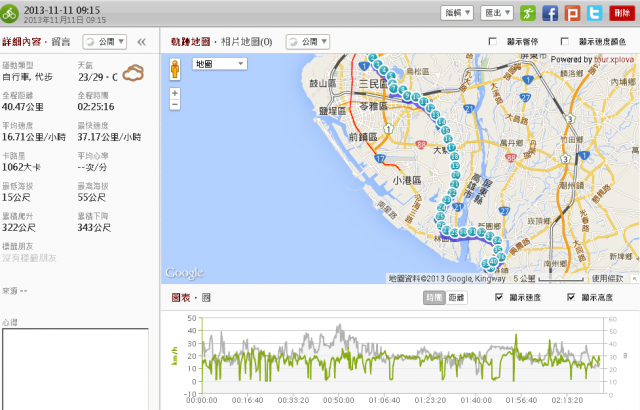This screenshot has width=640, height=410.
Task: Click the total time 02:25:16 value
Action: point(96,107)
